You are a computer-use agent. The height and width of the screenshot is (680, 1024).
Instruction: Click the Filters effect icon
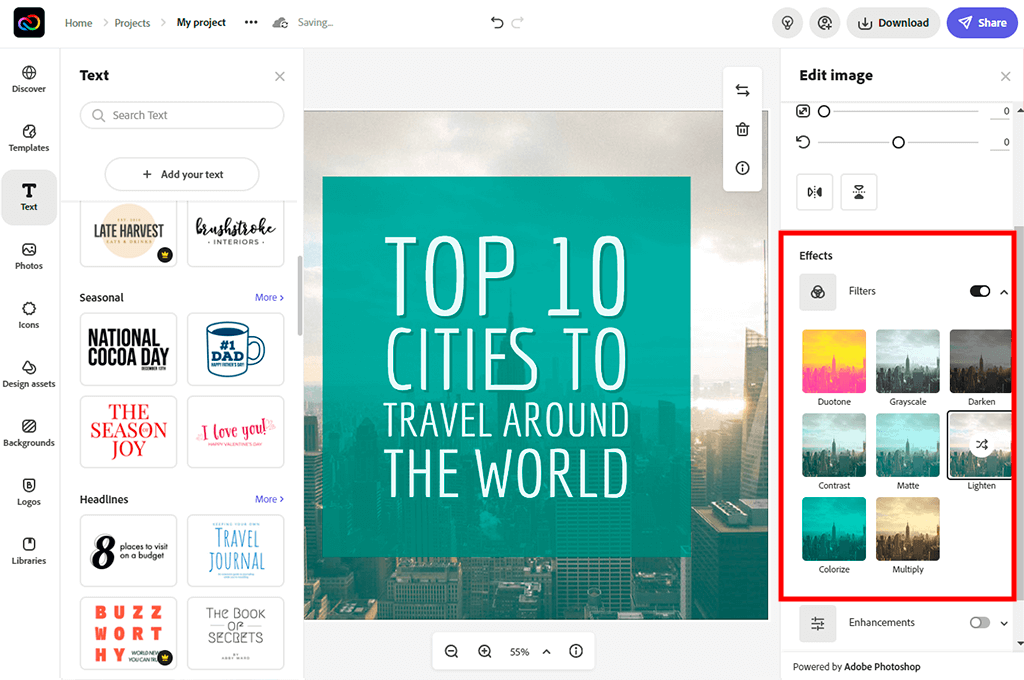[818, 291]
